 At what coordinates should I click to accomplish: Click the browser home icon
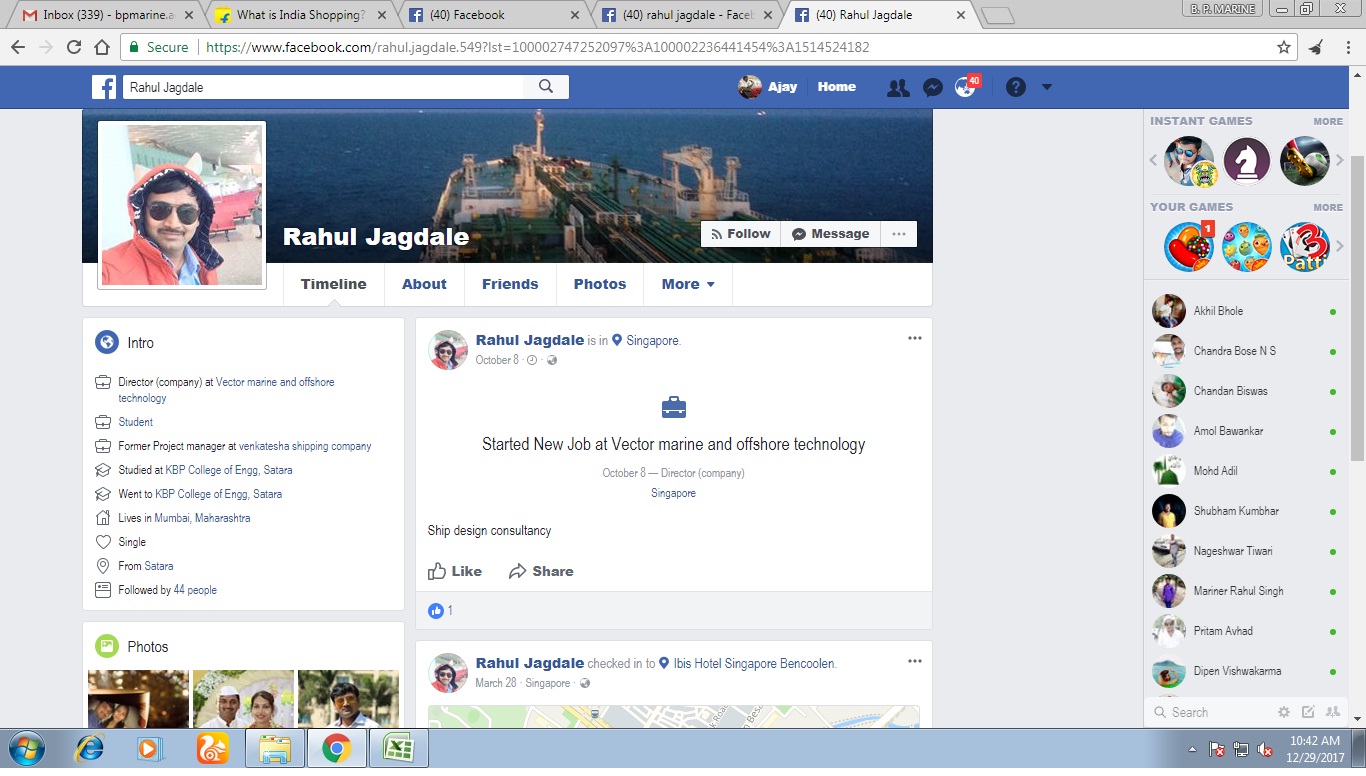click(102, 47)
